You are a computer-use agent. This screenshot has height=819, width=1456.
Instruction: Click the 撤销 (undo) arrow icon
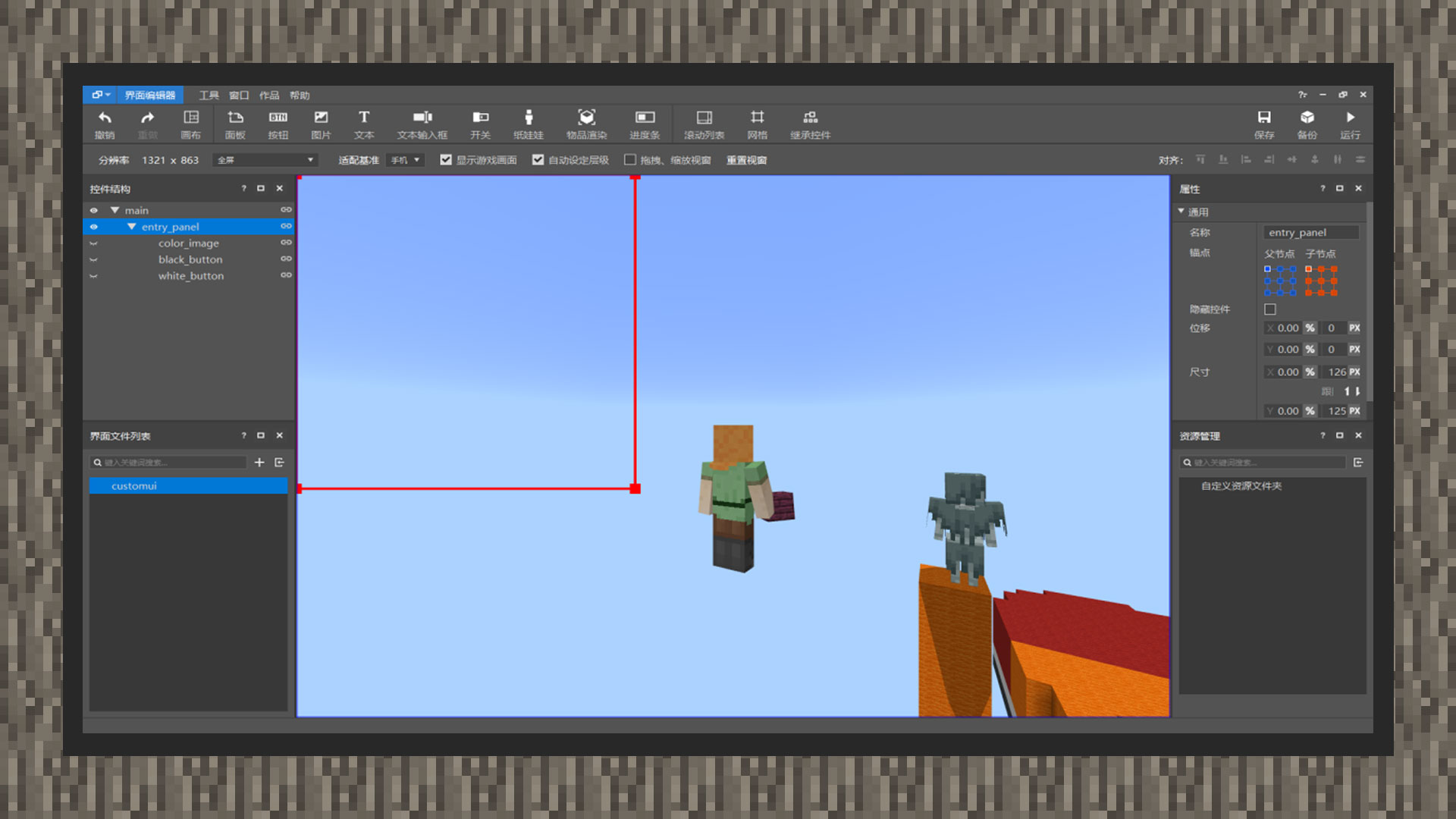click(x=105, y=118)
